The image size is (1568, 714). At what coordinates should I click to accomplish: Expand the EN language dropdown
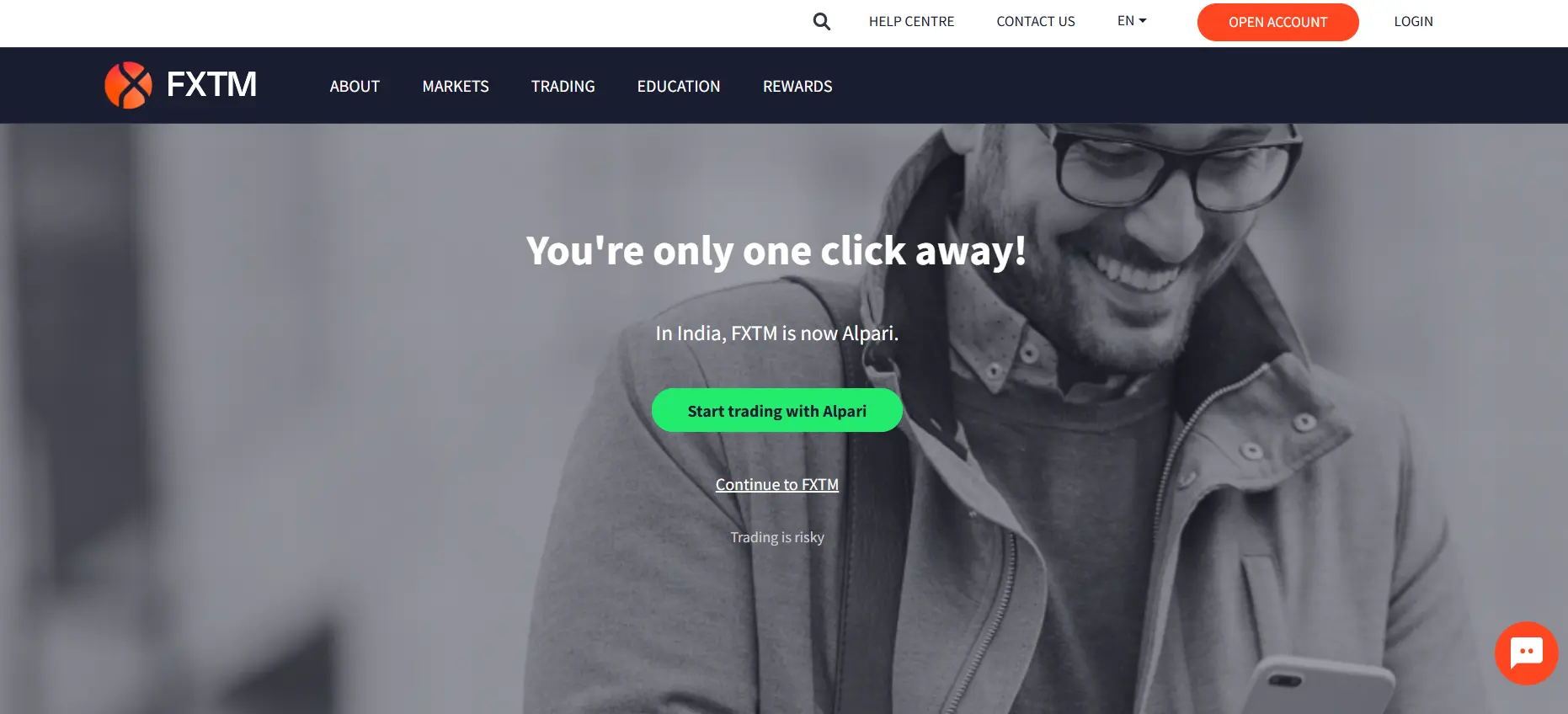click(1132, 21)
